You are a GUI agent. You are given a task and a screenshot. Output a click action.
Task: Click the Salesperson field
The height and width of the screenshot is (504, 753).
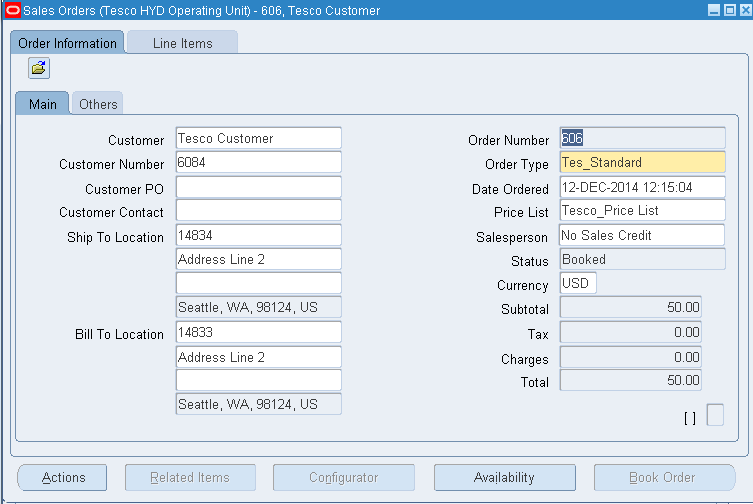tap(643, 235)
